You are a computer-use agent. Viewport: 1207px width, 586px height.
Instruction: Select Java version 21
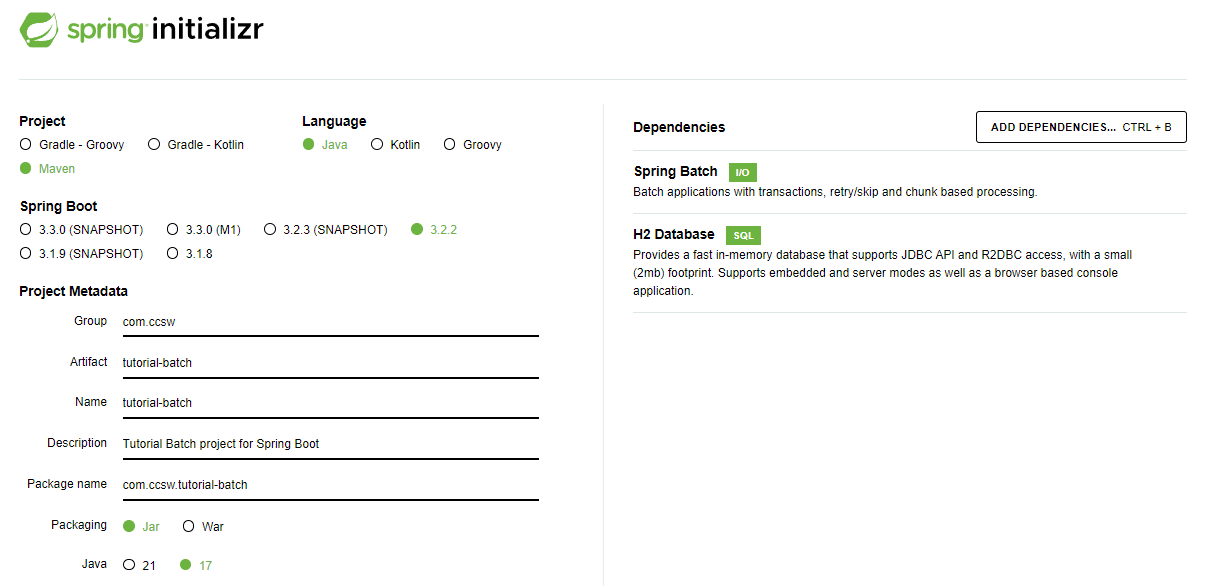[x=129, y=565]
